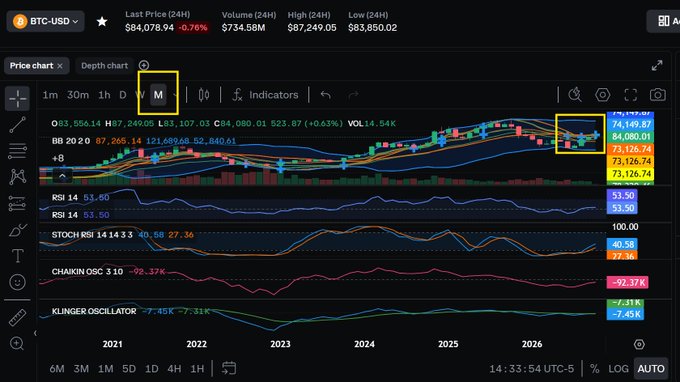Open the emoji sticker tool
Viewport: 680px width, 382px height.
[x=17, y=282]
